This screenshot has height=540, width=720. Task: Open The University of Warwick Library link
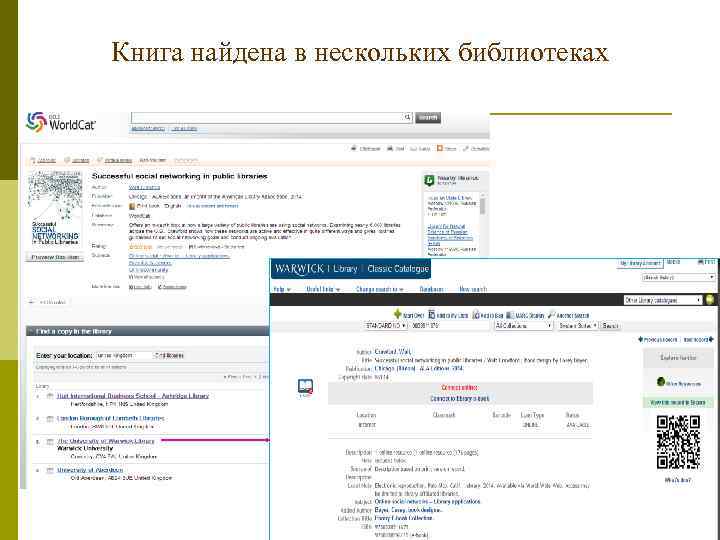pyautogui.click(x=106, y=441)
